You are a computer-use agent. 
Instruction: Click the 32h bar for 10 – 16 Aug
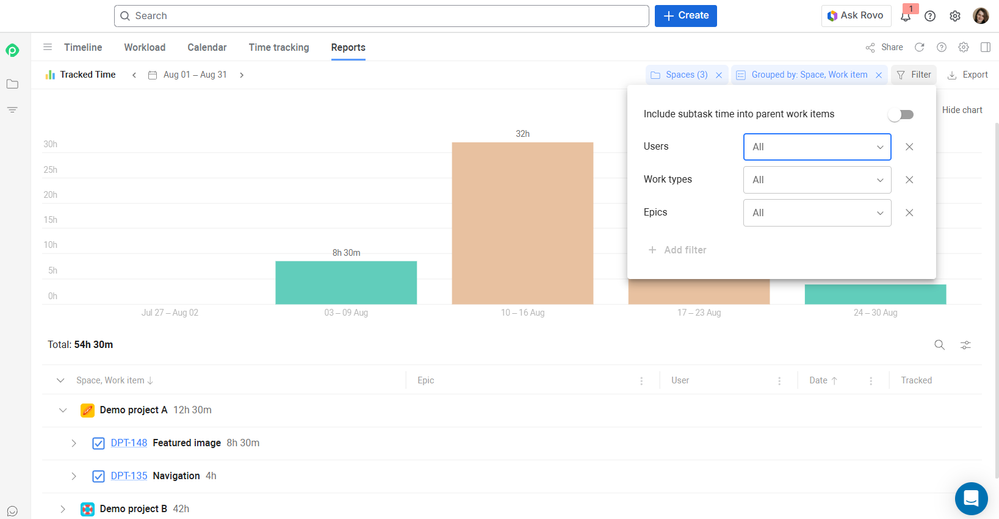[522, 224]
